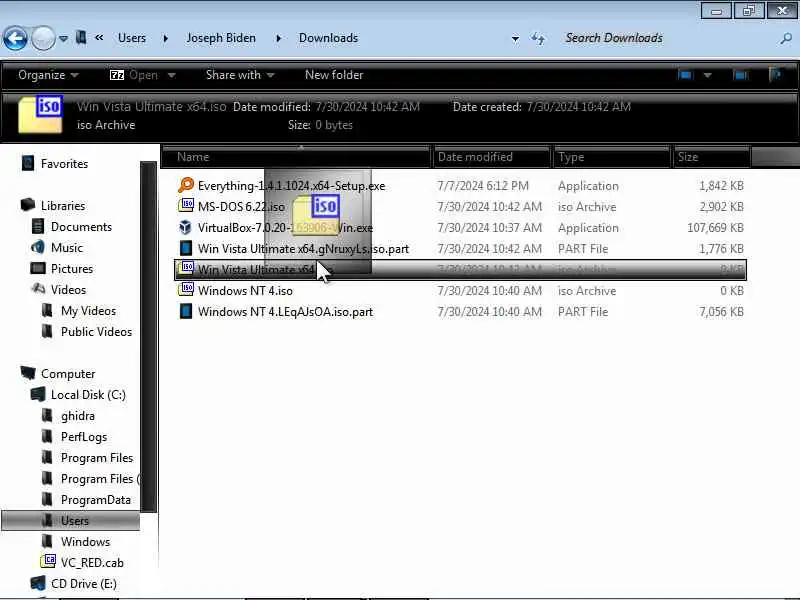Click the Computer icon in navigation pane
The width and height of the screenshot is (800, 600).
(28, 373)
